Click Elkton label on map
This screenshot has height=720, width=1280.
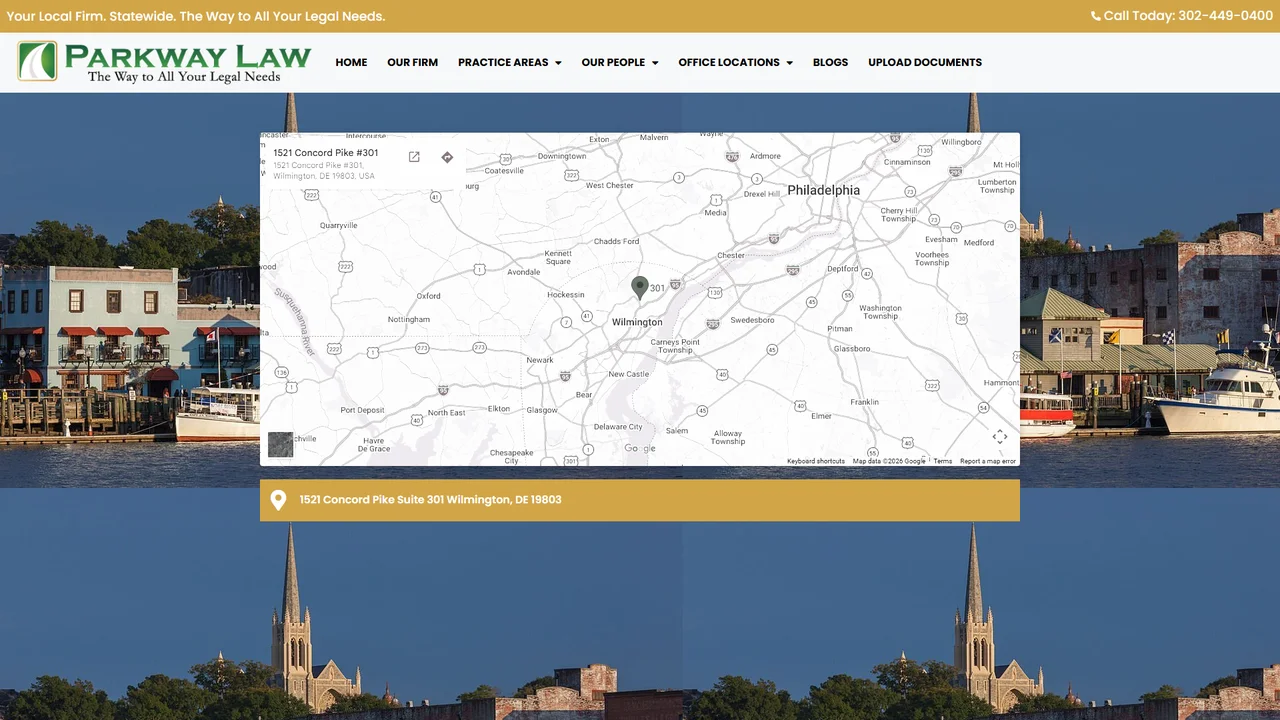point(499,408)
